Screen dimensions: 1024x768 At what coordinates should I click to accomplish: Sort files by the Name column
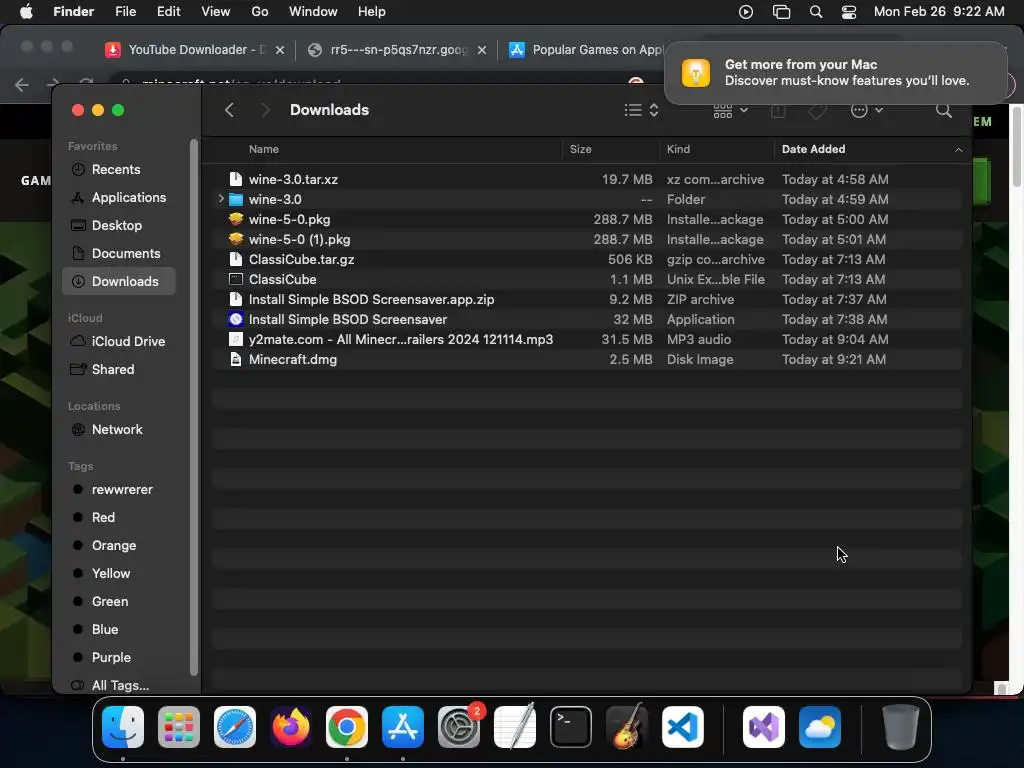[263, 149]
